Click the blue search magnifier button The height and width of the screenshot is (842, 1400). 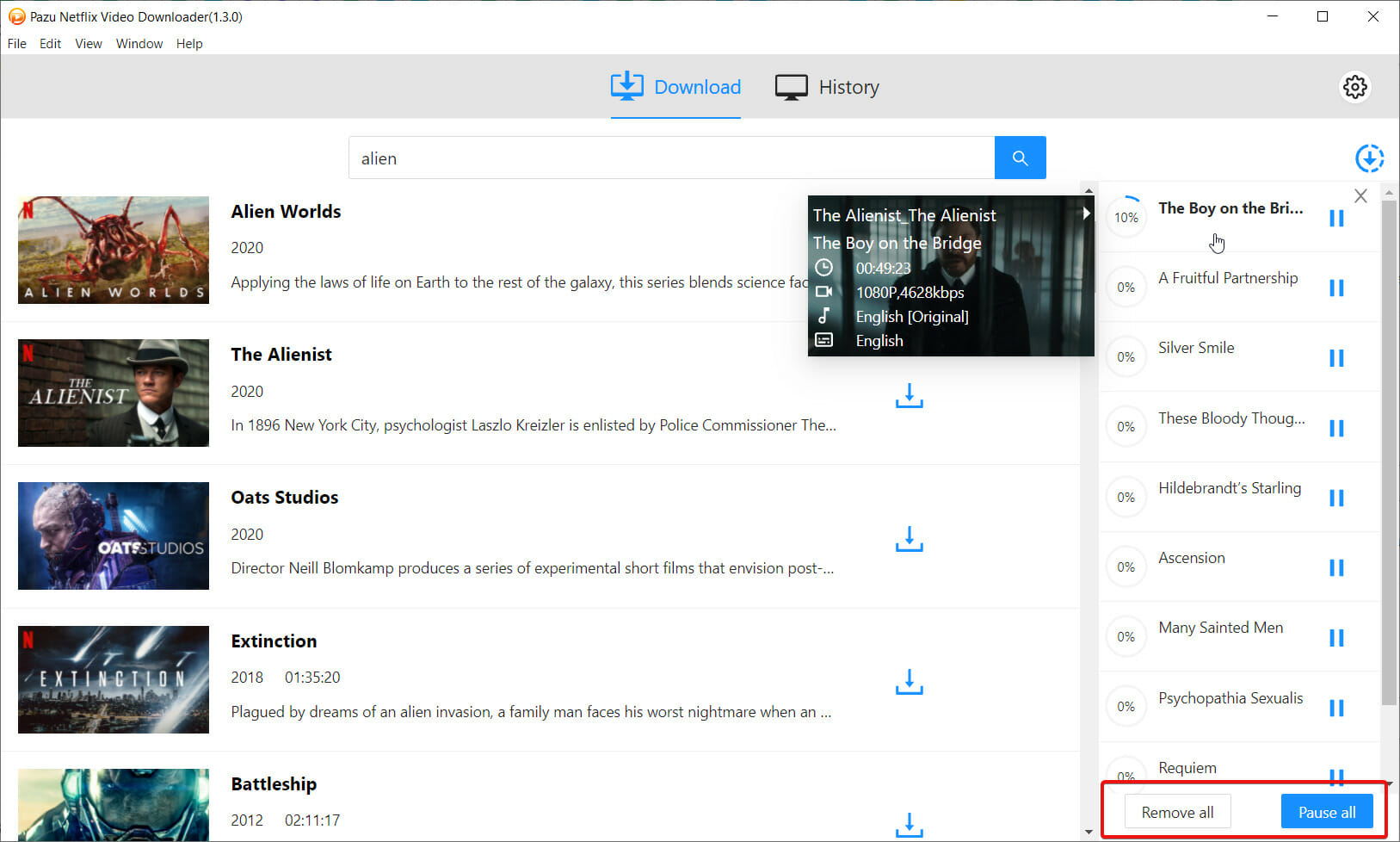[x=1020, y=158]
